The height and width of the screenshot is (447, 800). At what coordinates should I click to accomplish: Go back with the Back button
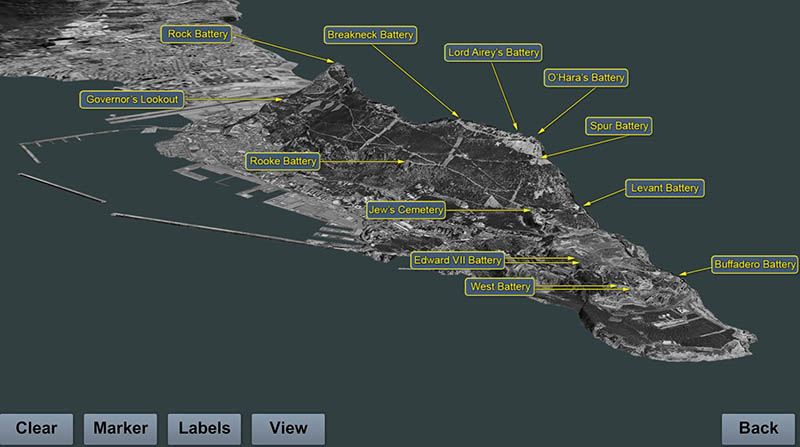point(758,429)
